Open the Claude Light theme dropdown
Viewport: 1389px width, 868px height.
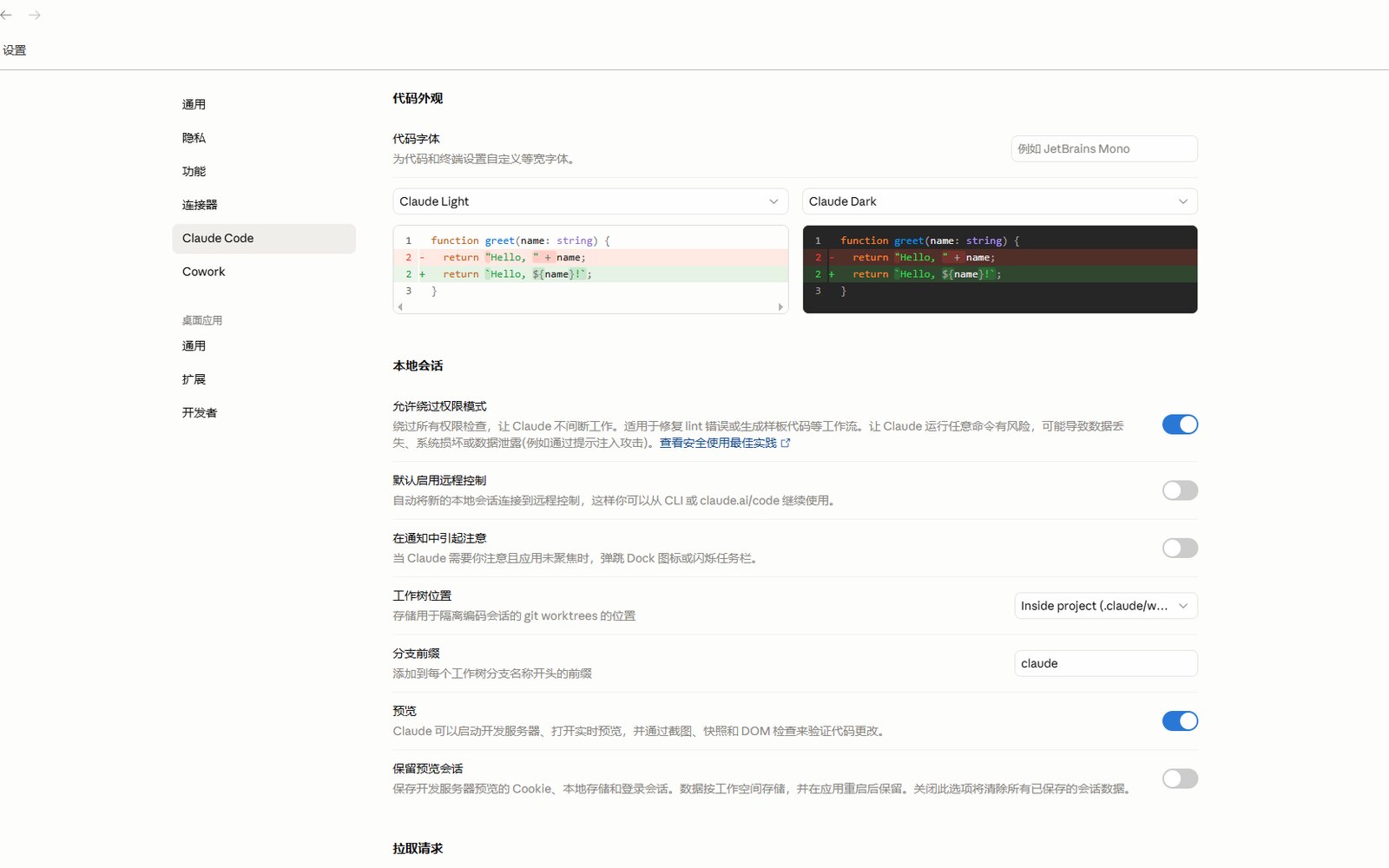[x=590, y=201]
